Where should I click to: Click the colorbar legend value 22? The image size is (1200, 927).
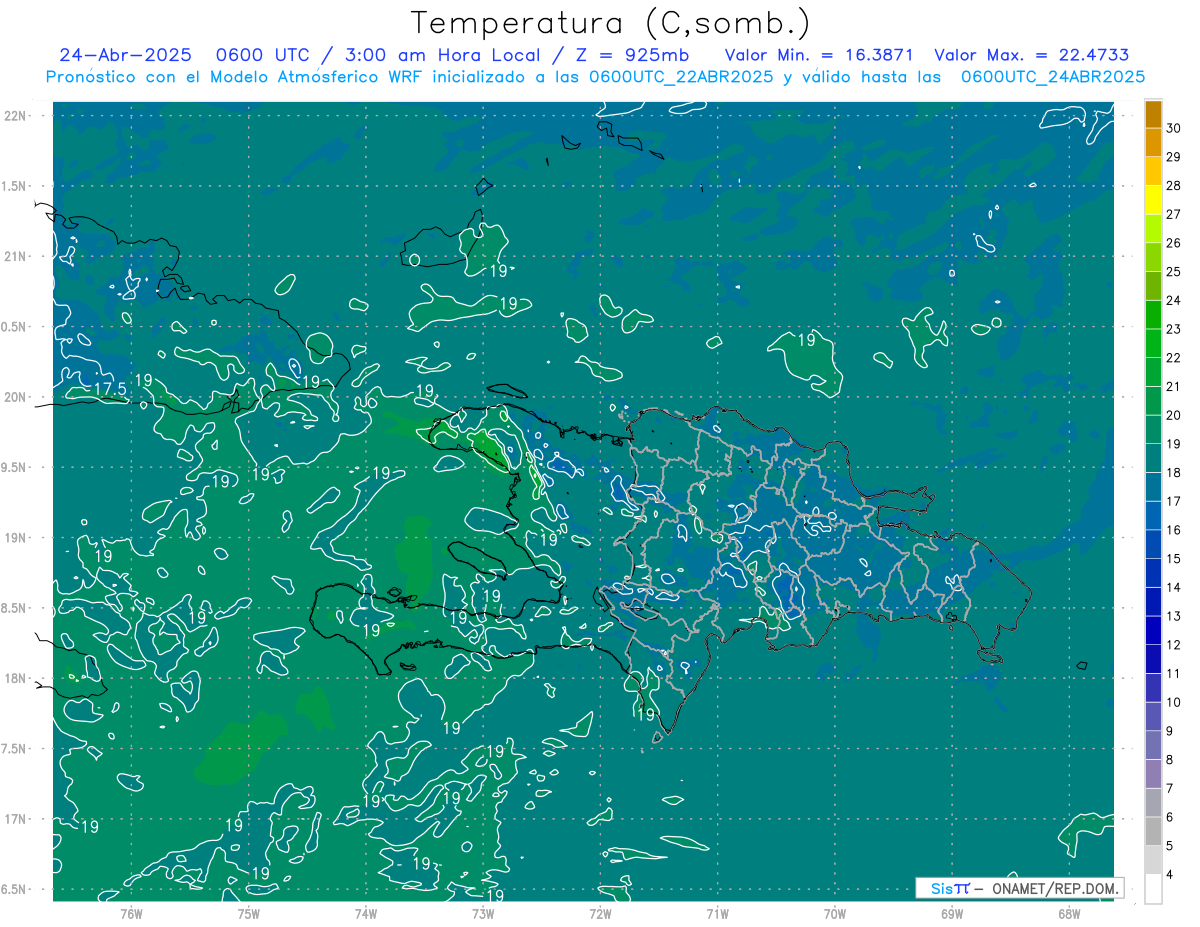click(1174, 358)
